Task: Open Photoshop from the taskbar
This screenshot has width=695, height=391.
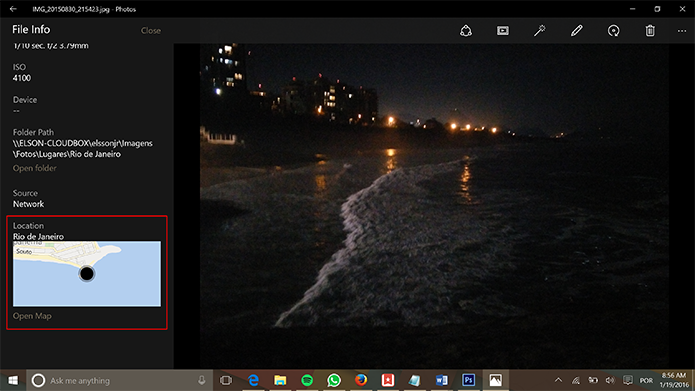Action: [x=469, y=380]
